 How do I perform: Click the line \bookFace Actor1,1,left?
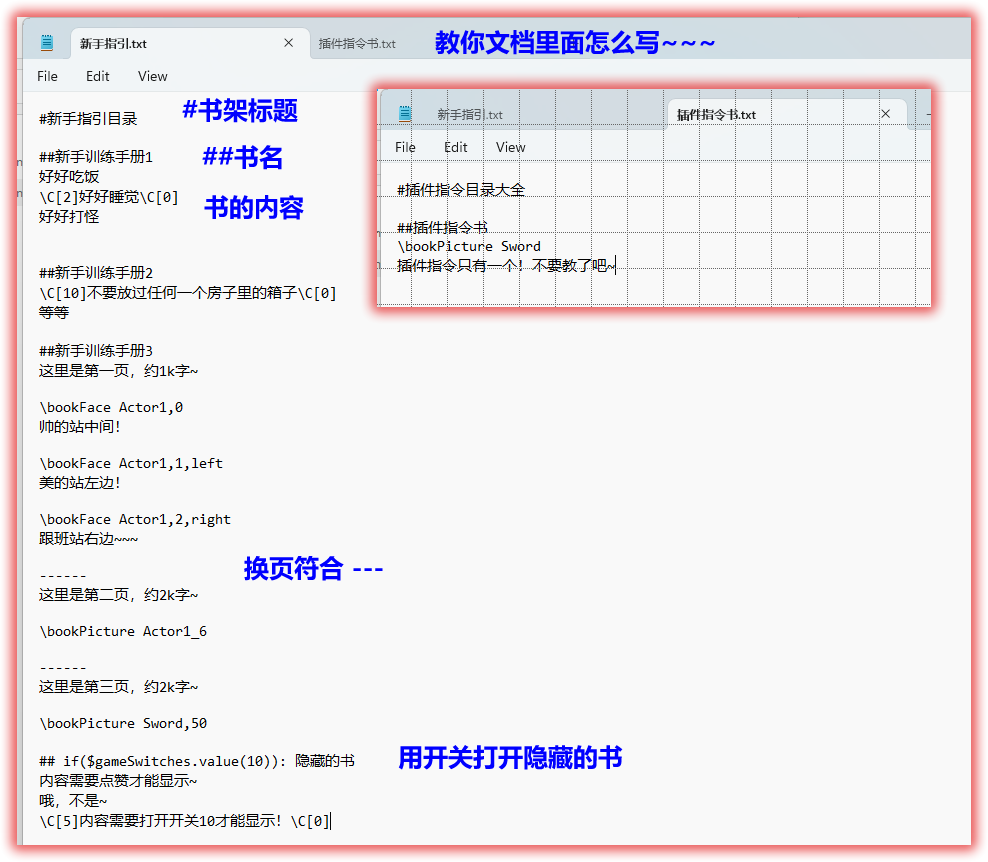(x=131, y=464)
